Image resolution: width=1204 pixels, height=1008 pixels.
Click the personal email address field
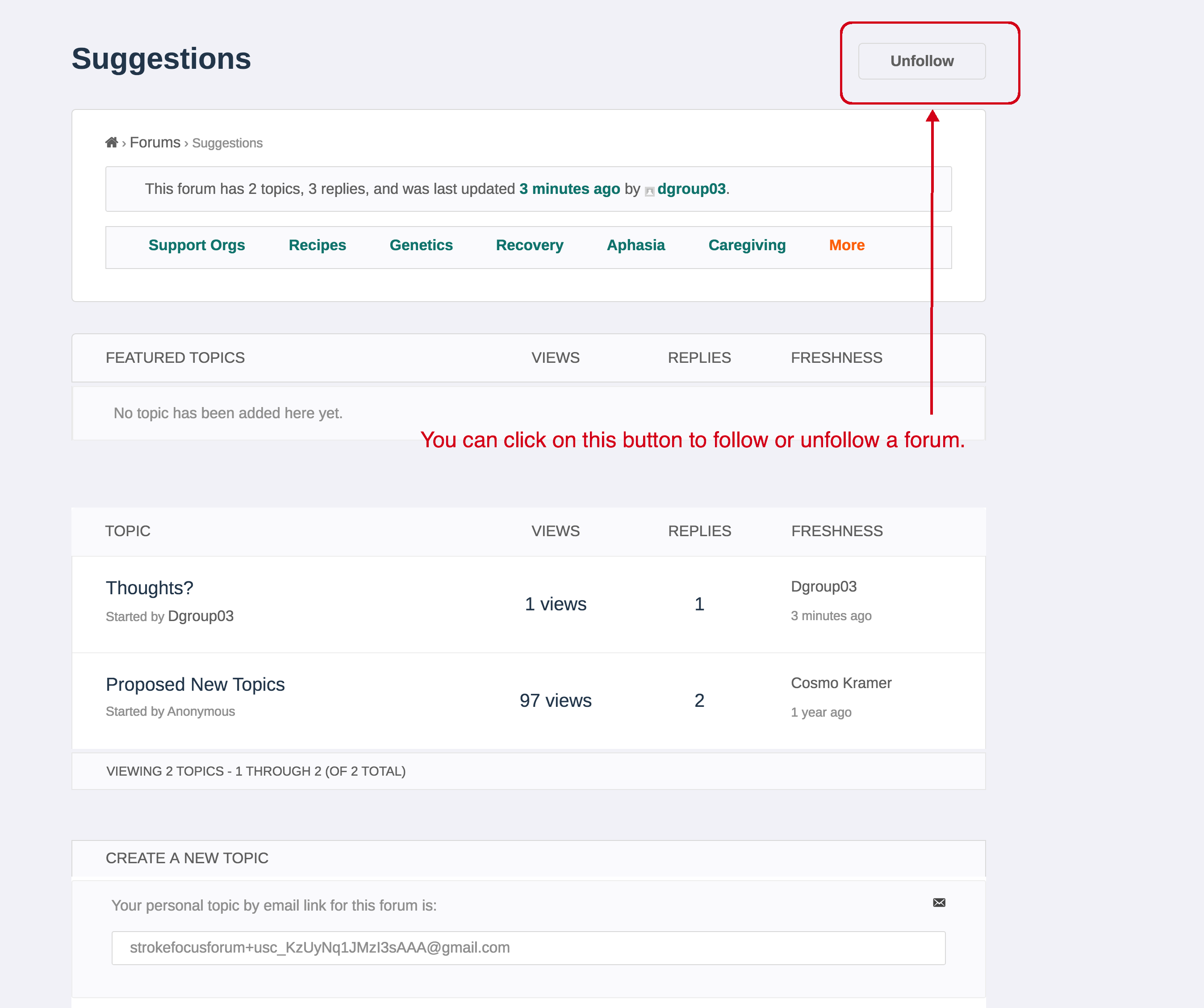[528, 948]
